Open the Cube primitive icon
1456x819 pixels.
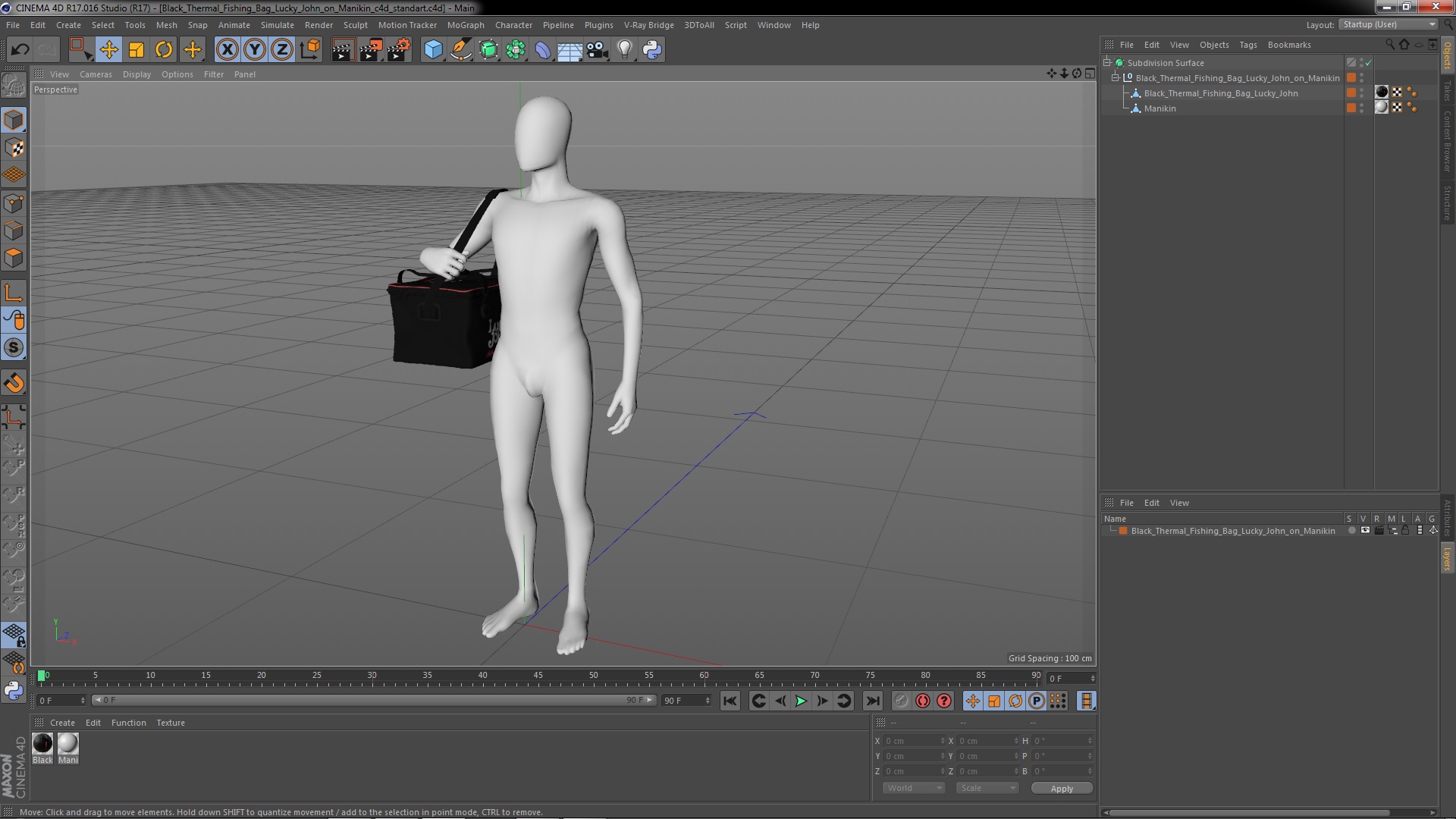click(x=433, y=50)
